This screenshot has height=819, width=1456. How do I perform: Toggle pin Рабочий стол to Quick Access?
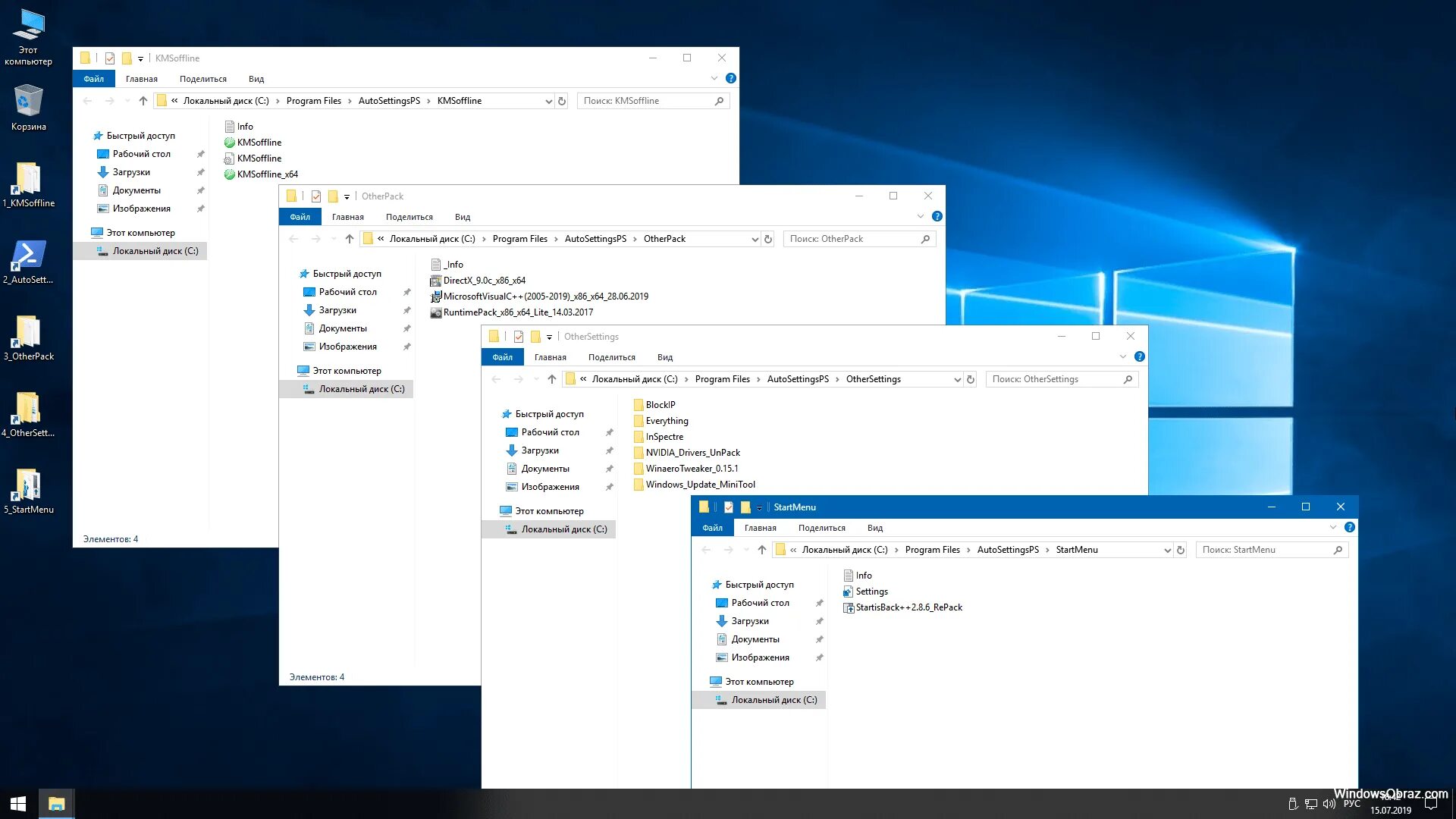click(x=820, y=602)
